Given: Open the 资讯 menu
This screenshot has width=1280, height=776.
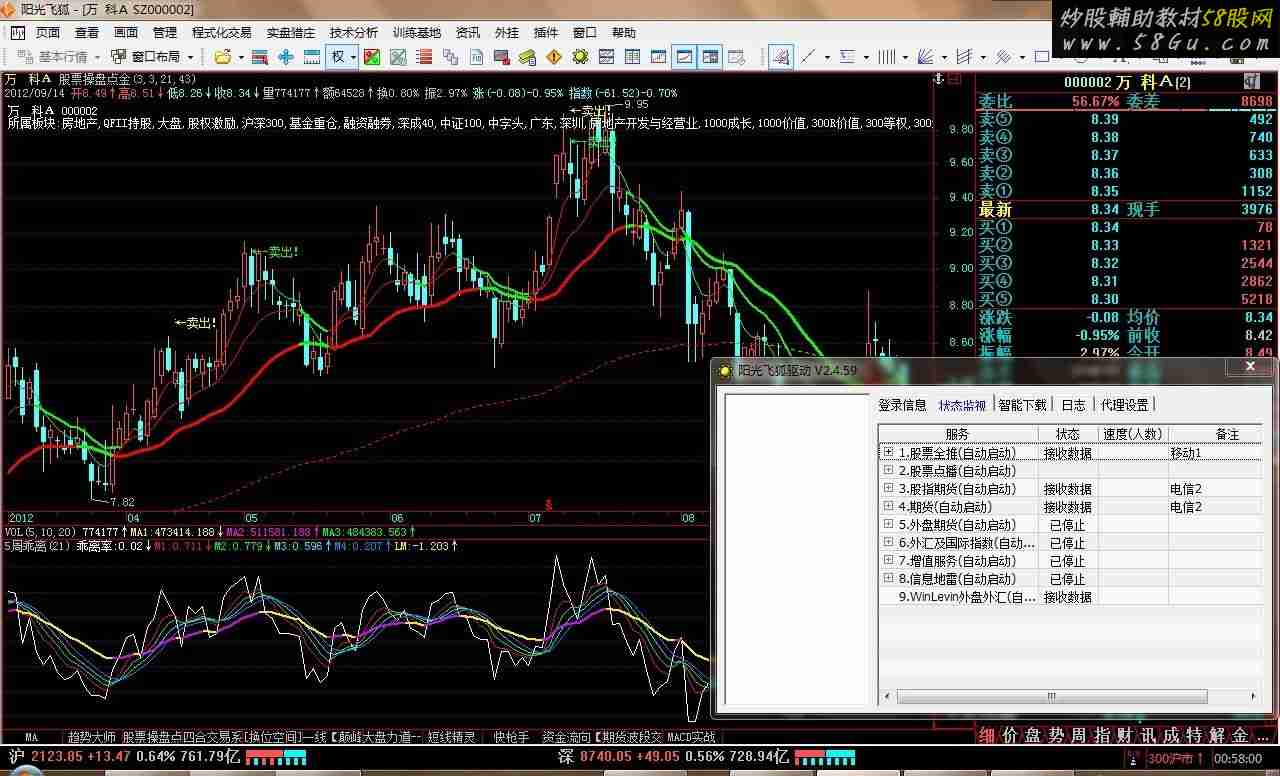Looking at the screenshot, I should tap(467, 33).
